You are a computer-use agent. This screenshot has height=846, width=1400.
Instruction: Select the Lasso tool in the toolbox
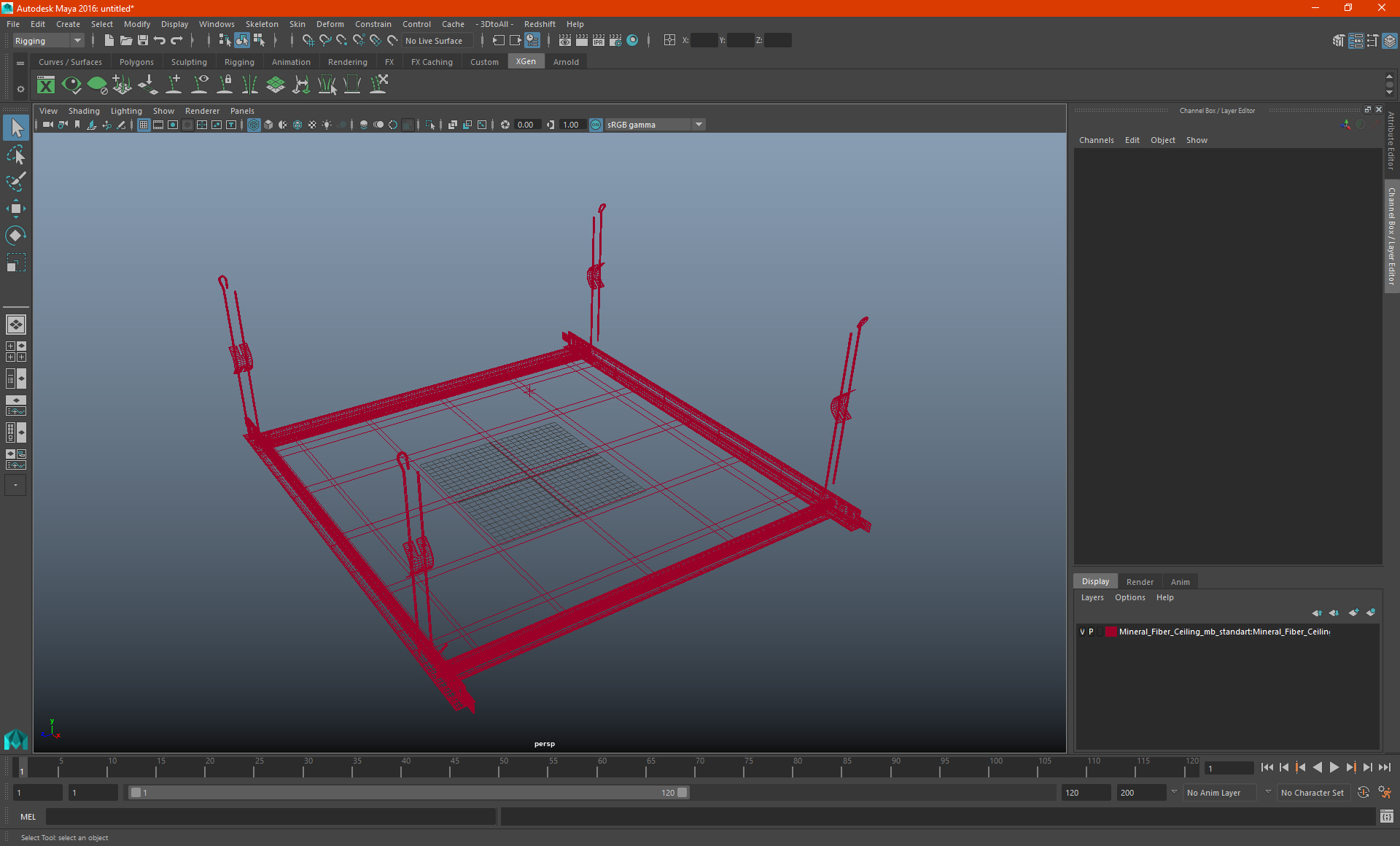15,155
